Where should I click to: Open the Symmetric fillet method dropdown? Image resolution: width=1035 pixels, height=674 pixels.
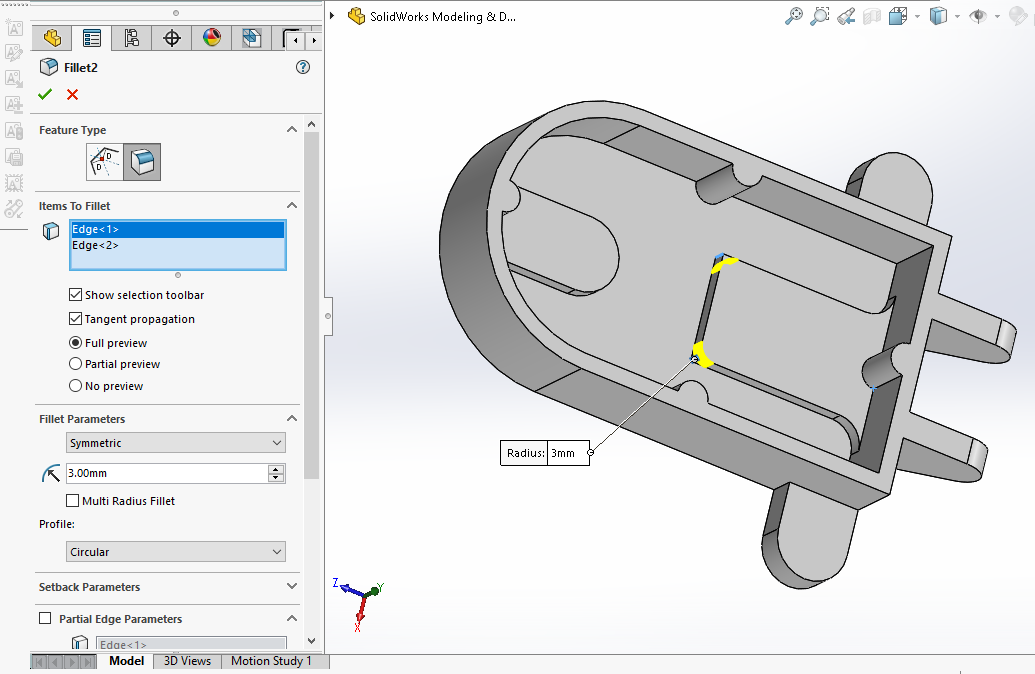point(176,443)
